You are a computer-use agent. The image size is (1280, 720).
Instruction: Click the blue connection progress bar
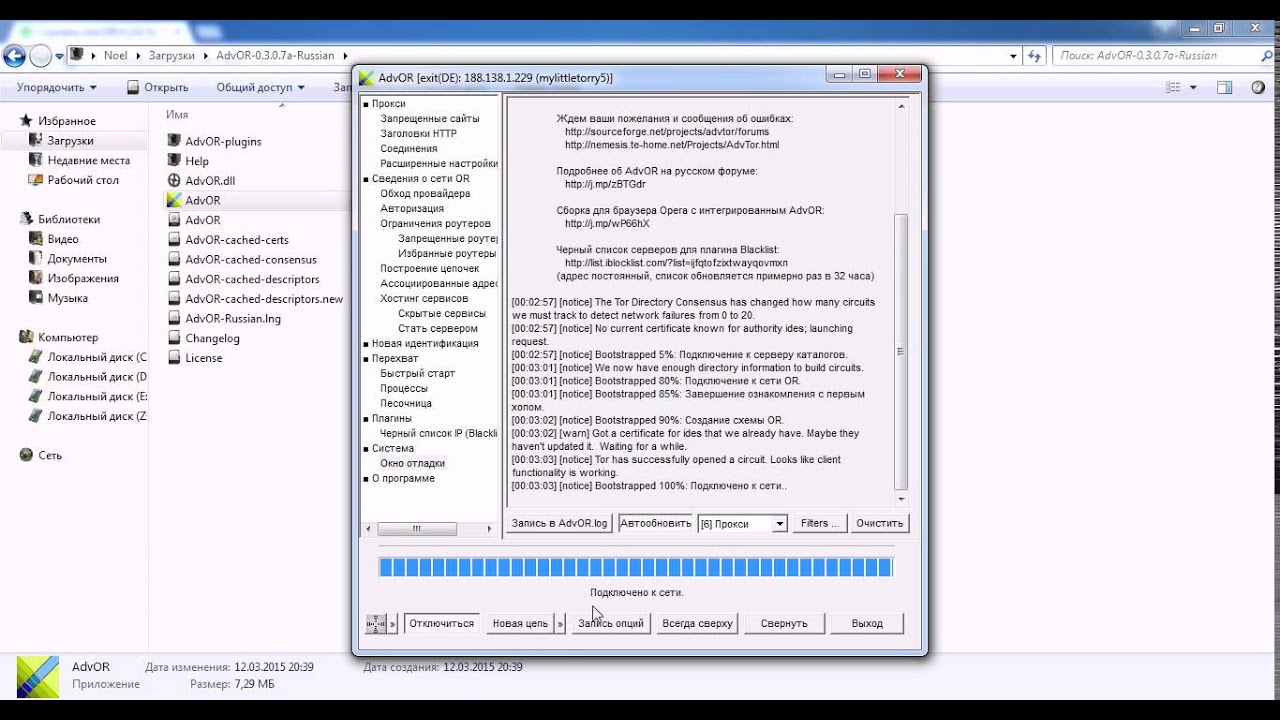(636, 568)
